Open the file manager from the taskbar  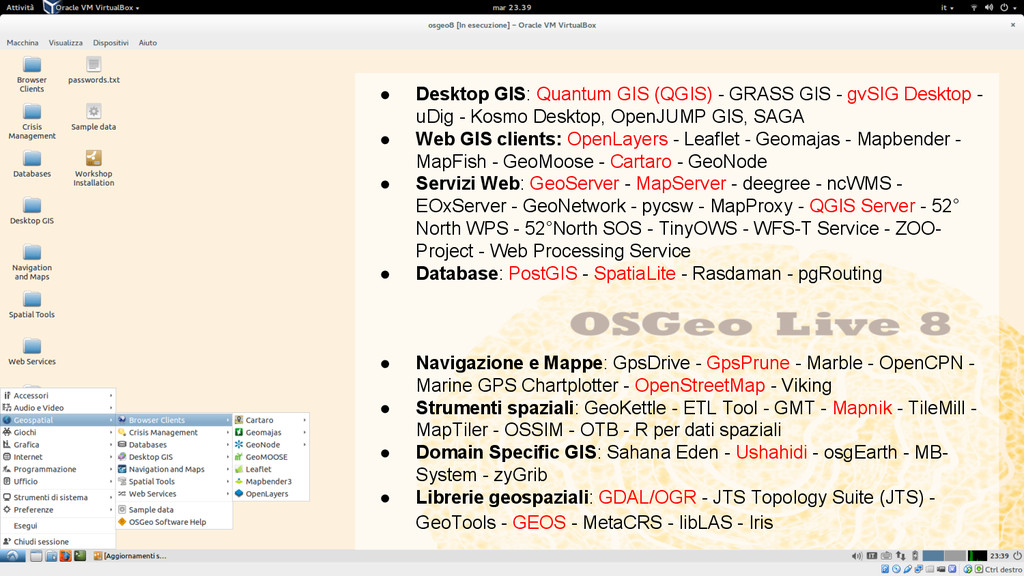[x=51, y=556]
